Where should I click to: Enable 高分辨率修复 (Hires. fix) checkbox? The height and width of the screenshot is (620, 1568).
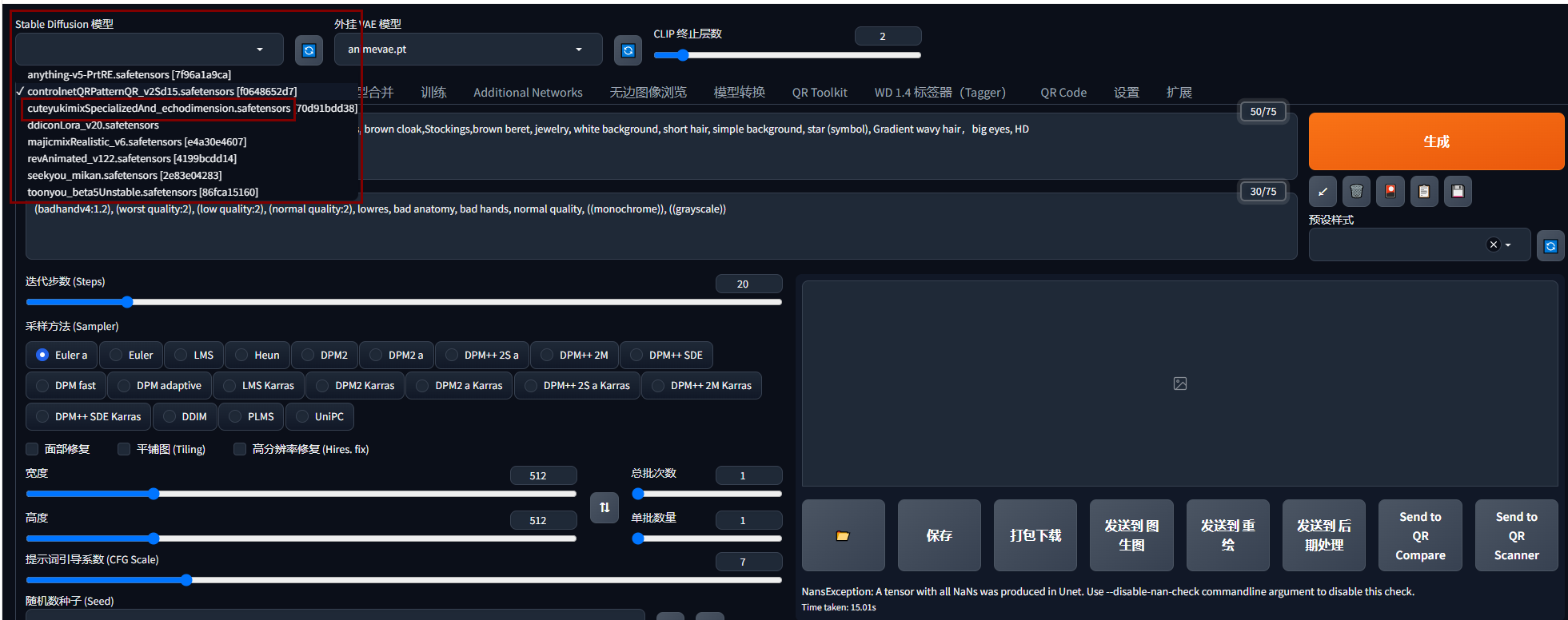(239, 449)
